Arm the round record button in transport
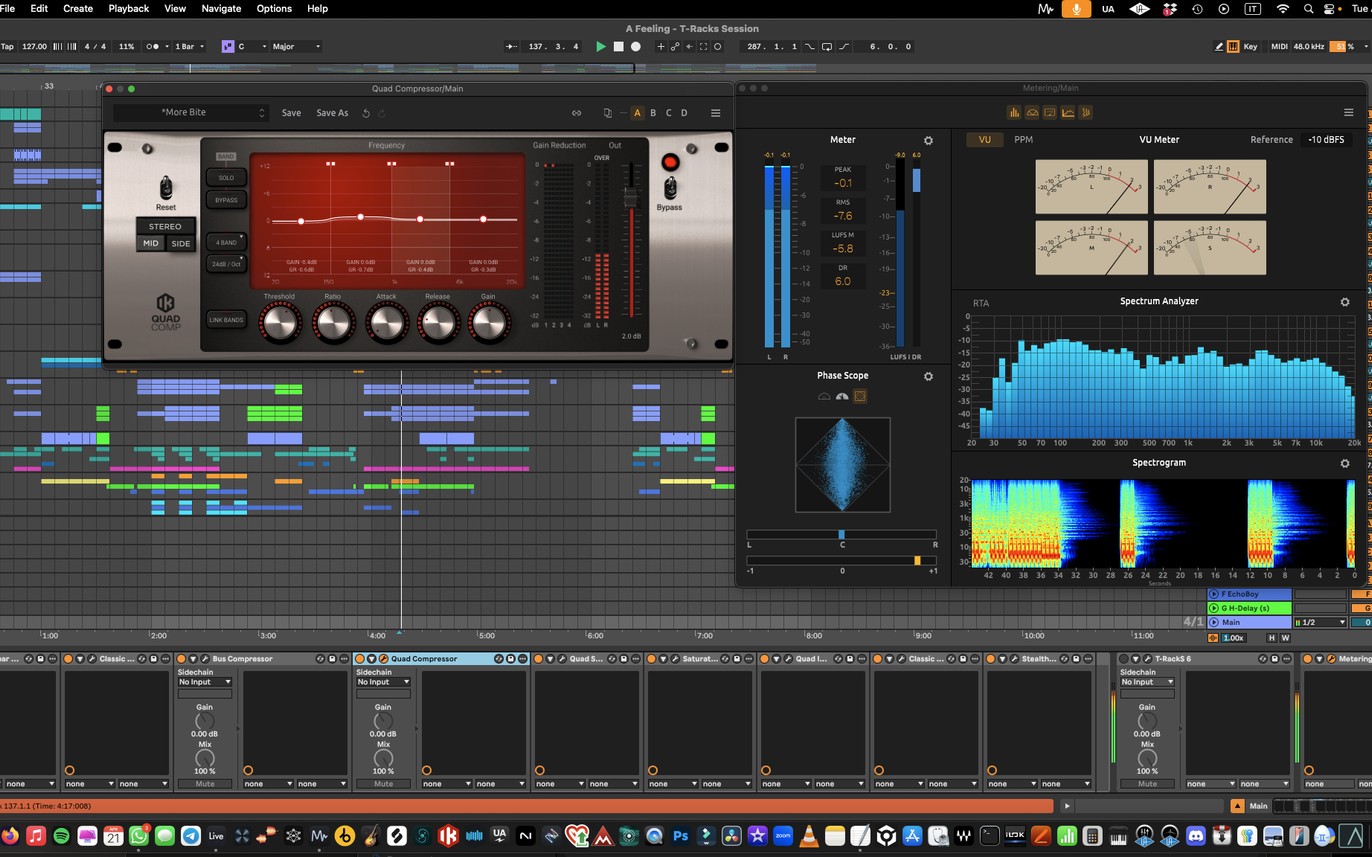Image resolution: width=1372 pixels, height=857 pixels. (636, 47)
